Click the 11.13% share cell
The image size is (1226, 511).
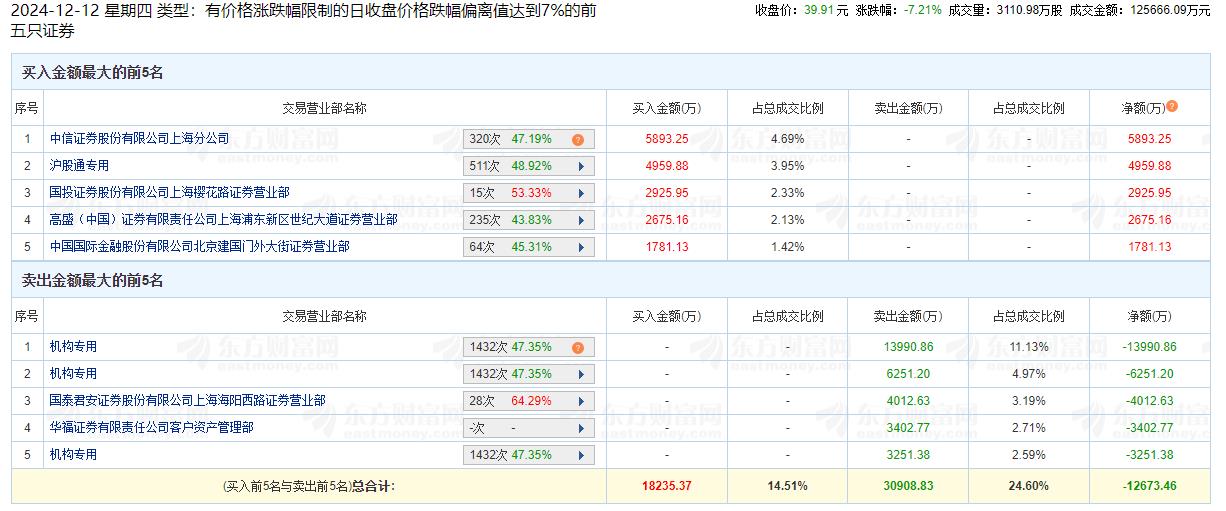(x=1028, y=347)
